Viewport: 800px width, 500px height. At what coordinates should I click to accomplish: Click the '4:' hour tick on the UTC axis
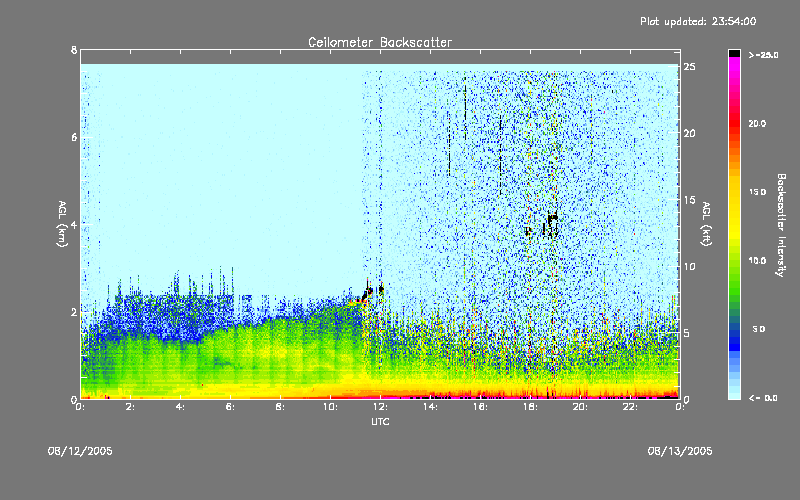181,407
